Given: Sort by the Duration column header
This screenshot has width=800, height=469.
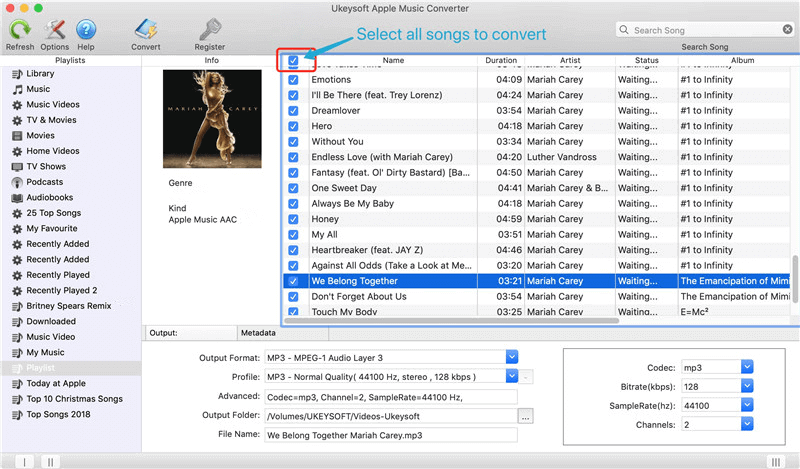Looking at the screenshot, I should click(x=501, y=60).
